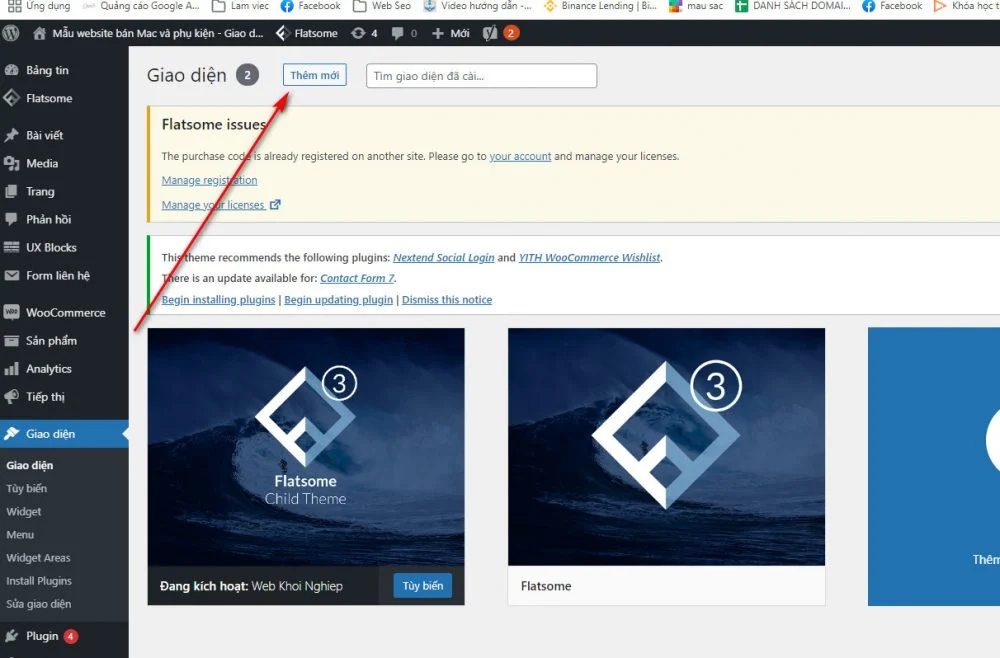
Task: Click the theme search input field
Action: tap(481, 76)
